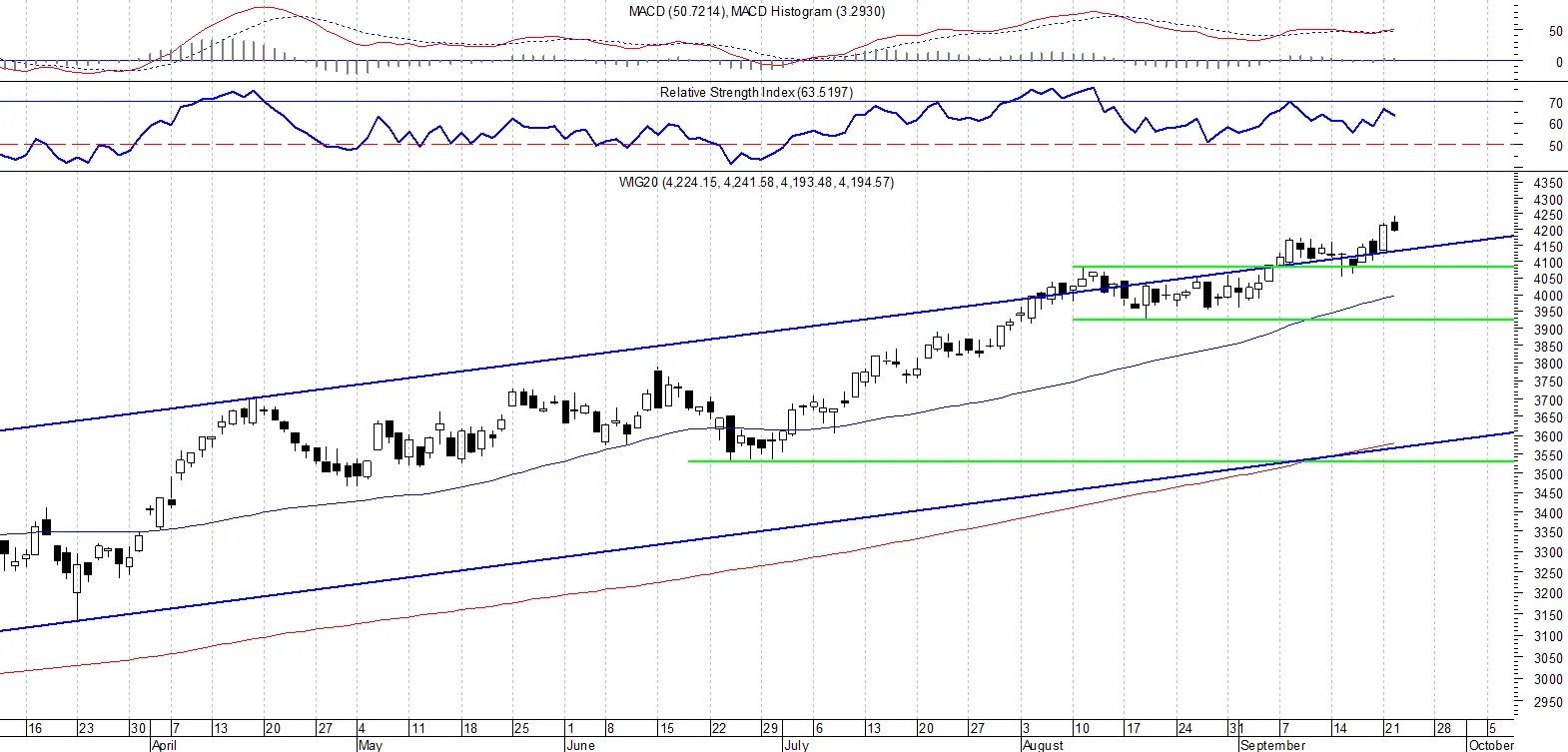The image size is (1568, 752).
Task: Select the 2950 price axis label
Action: click(1547, 703)
